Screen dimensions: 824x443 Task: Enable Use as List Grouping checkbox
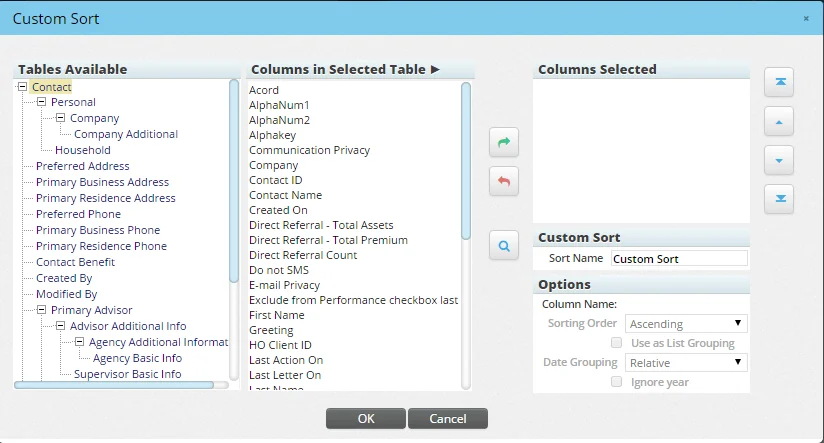coord(617,343)
